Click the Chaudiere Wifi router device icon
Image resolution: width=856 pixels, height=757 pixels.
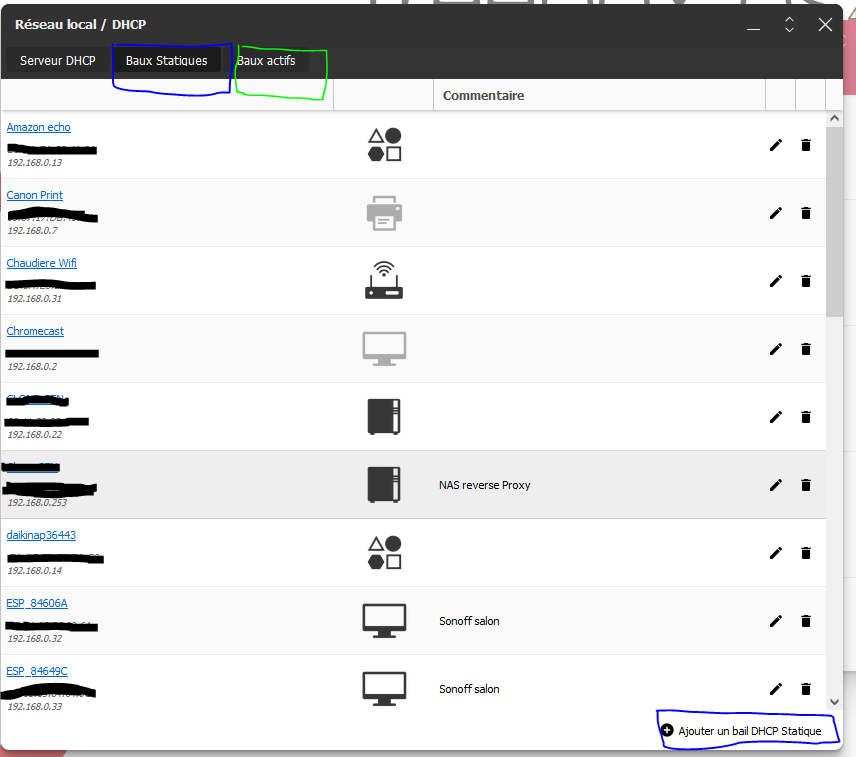(384, 281)
